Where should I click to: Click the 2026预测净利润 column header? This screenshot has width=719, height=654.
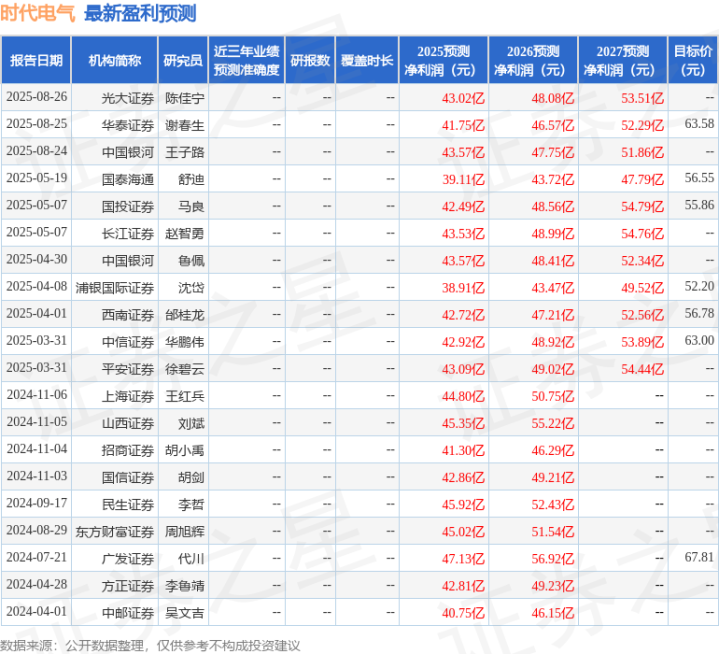[534, 61]
